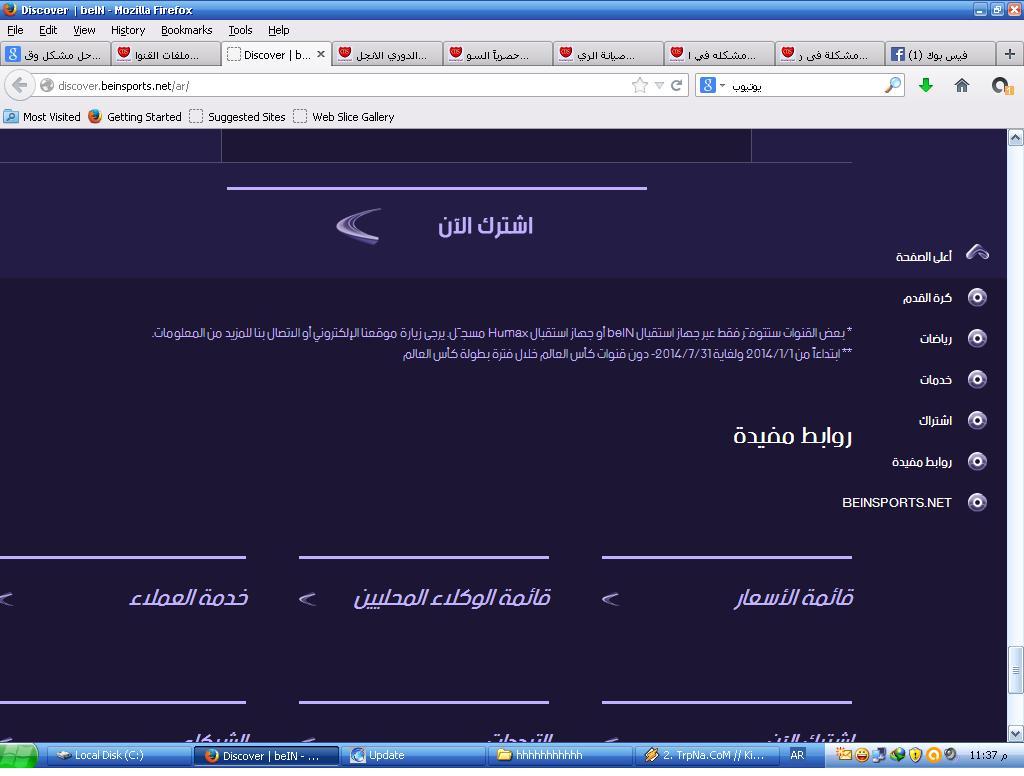Click inside the address bar URL
Viewport: 1024px width, 776px height.
coord(333,86)
